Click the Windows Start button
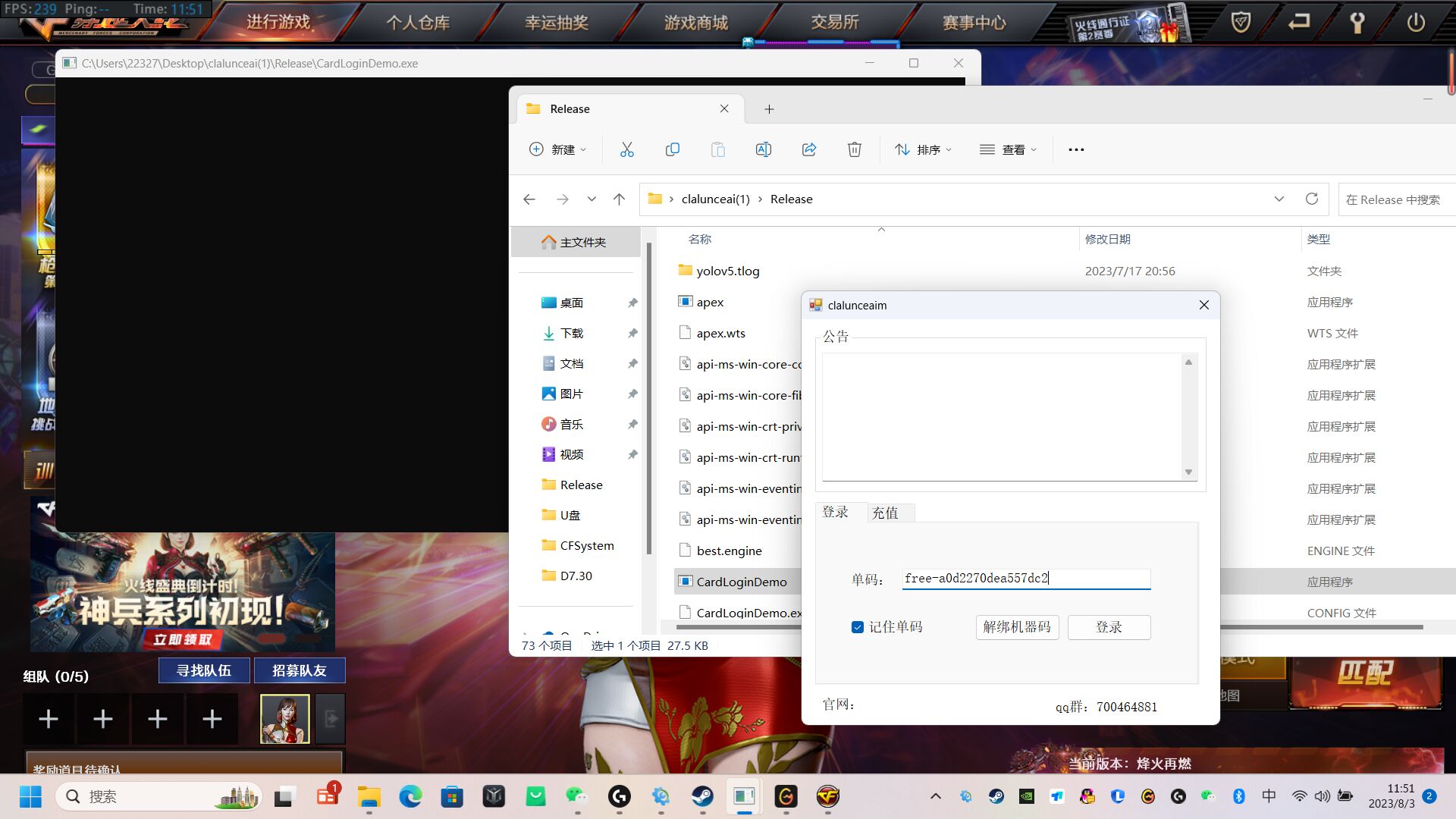Image resolution: width=1456 pixels, height=819 pixels. point(30,796)
